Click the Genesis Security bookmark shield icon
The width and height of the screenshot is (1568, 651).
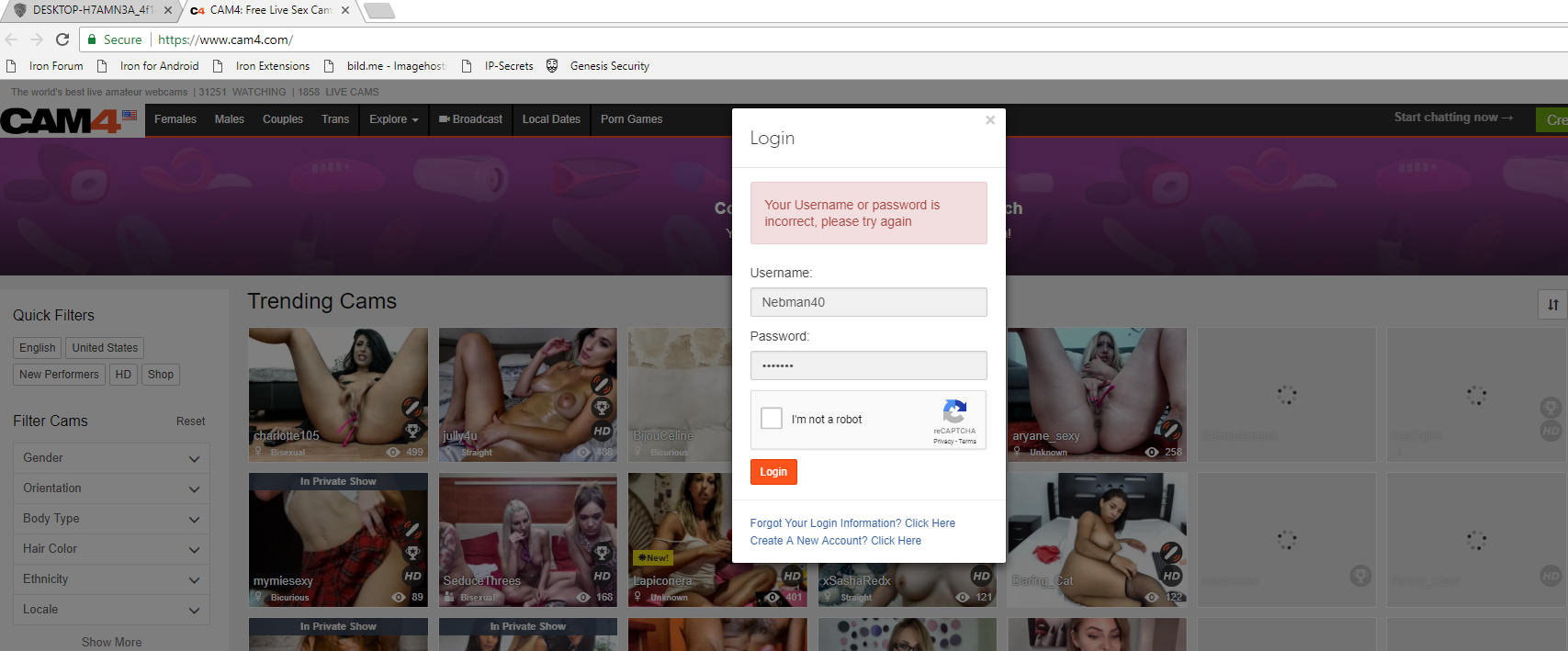point(552,65)
